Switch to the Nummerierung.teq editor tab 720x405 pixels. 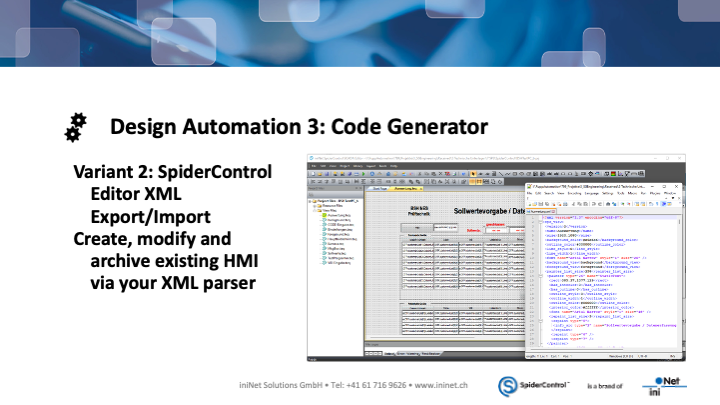(405, 189)
